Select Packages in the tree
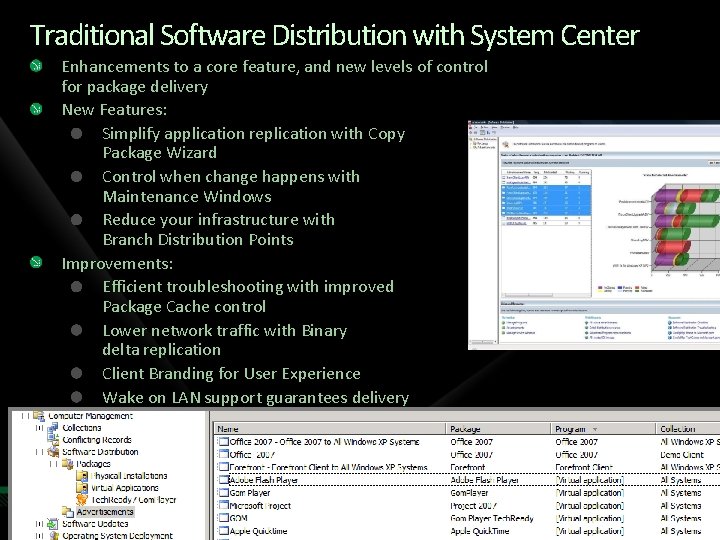The width and height of the screenshot is (720, 540). pyautogui.click(x=94, y=464)
